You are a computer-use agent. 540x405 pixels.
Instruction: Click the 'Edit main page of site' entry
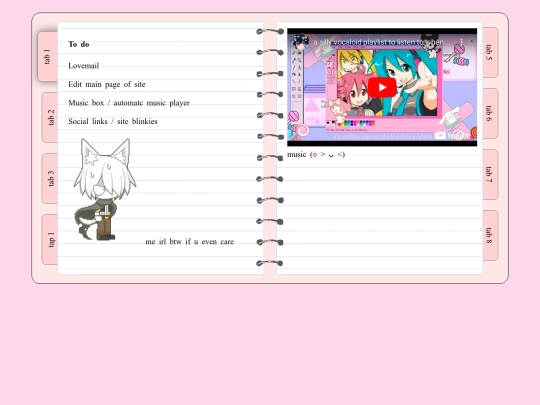[107, 84]
